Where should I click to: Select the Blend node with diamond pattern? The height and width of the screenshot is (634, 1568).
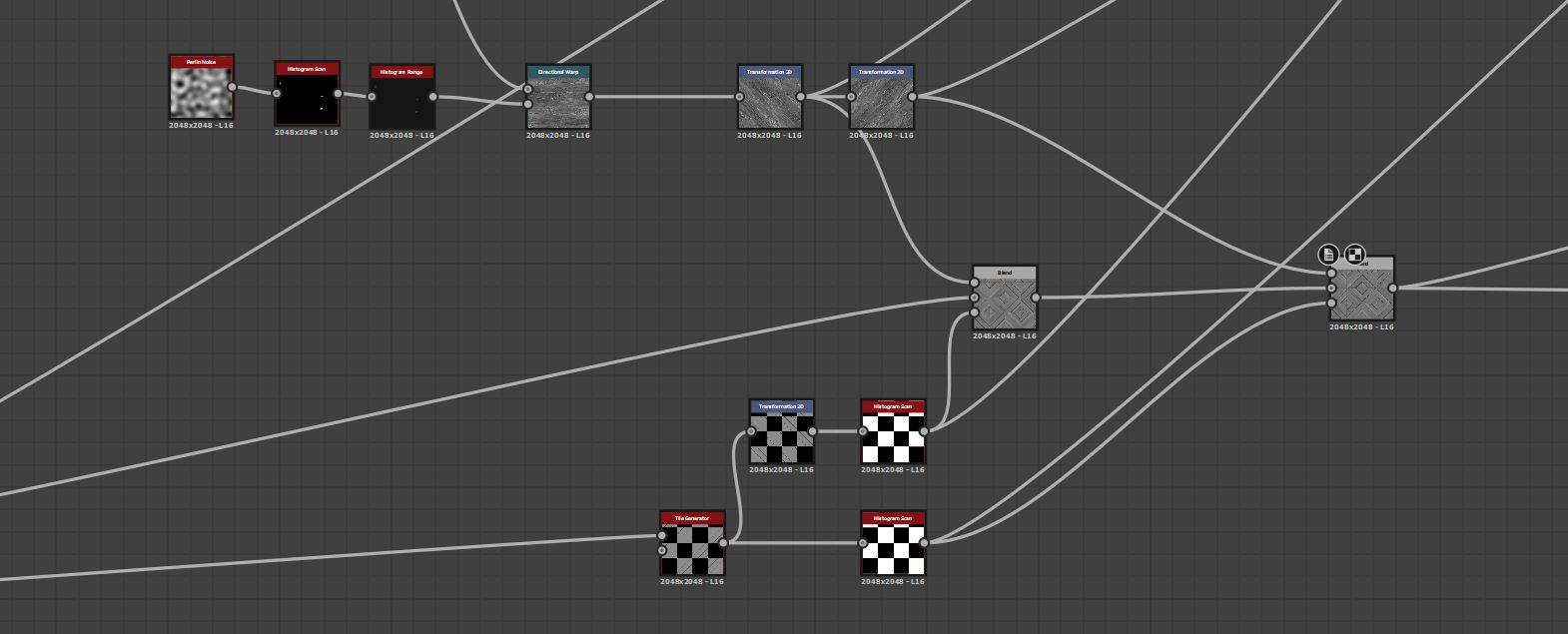[x=1005, y=298]
